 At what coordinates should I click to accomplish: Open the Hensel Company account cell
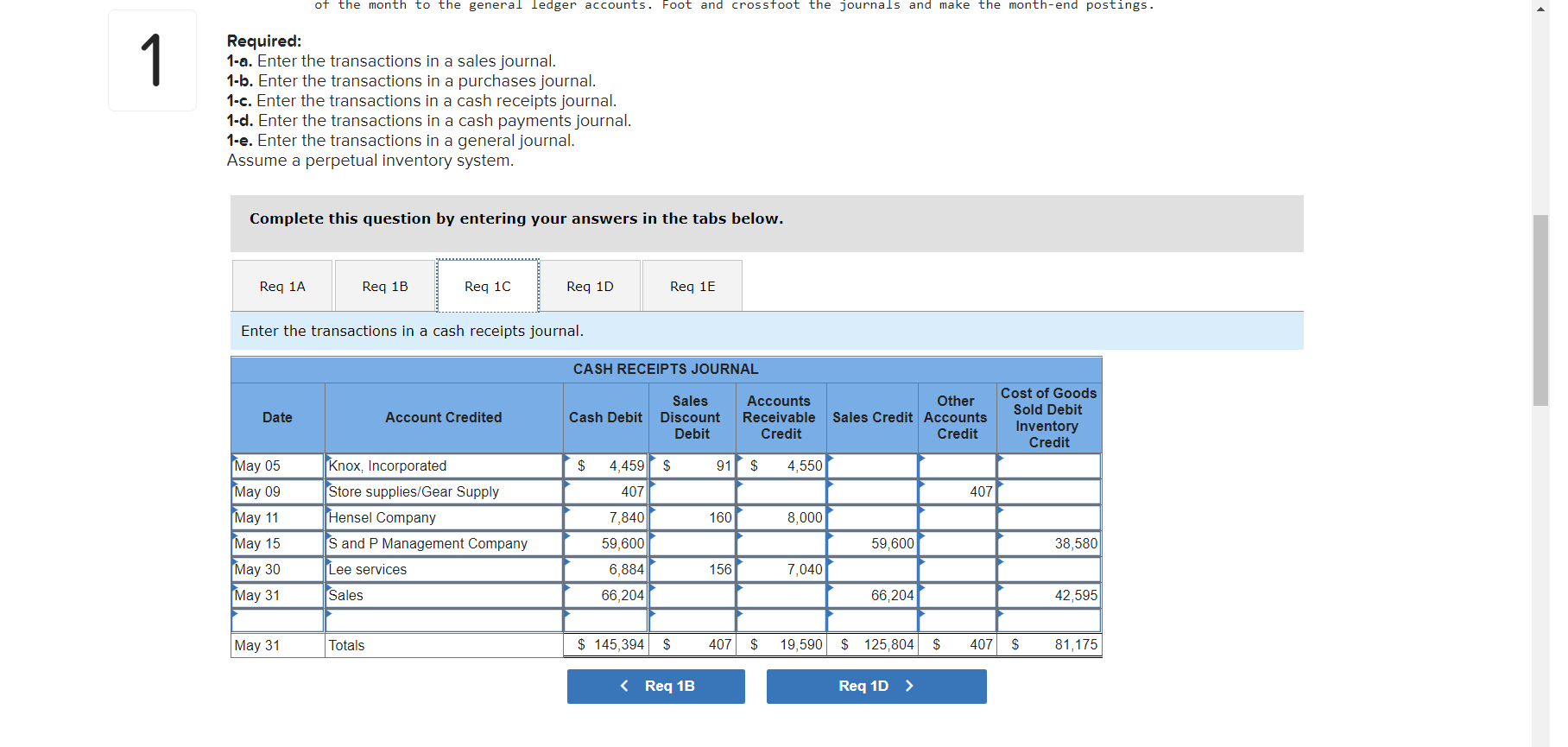pyautogui.click(x=444, y=517)
